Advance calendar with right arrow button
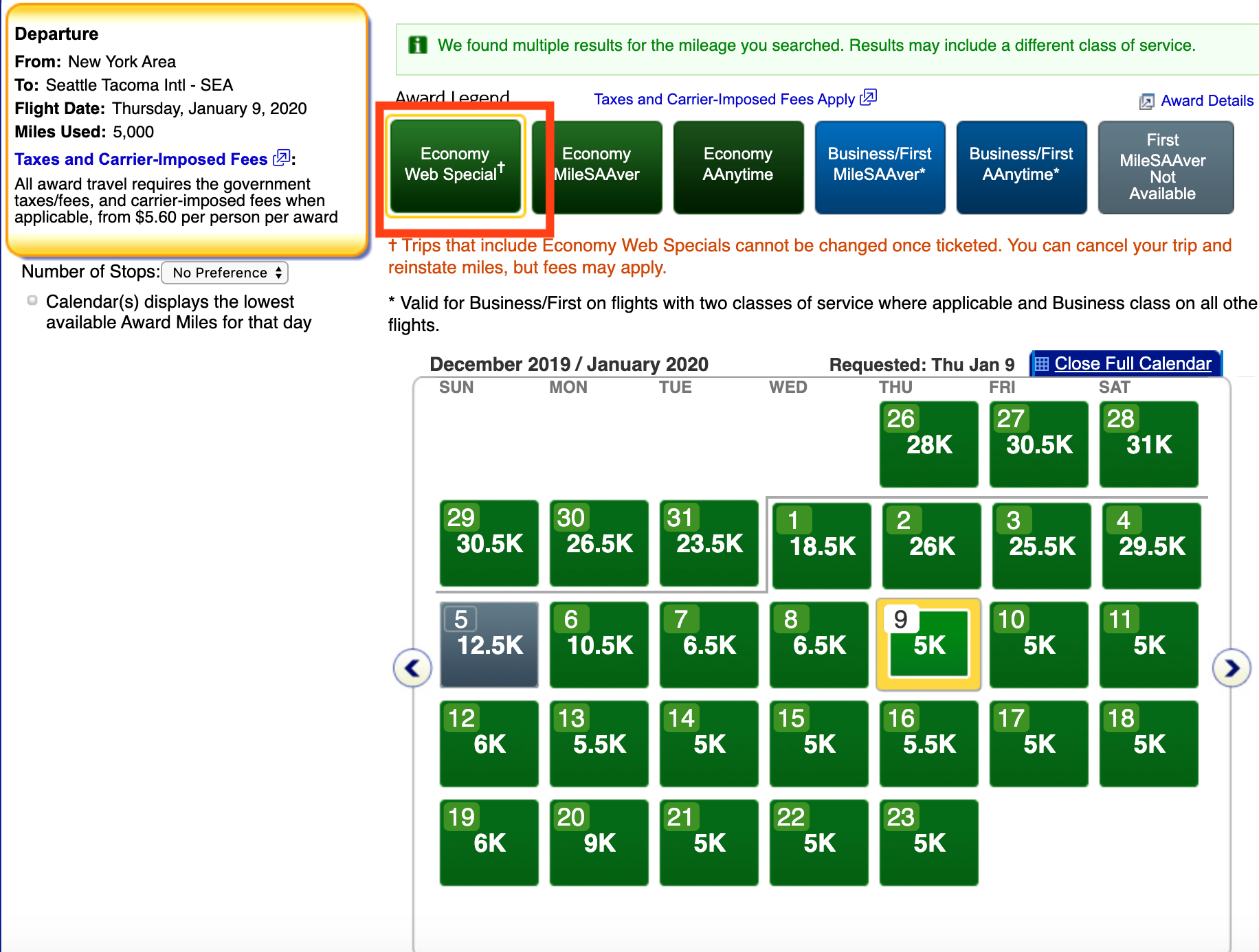 [x=1231, y=668]
